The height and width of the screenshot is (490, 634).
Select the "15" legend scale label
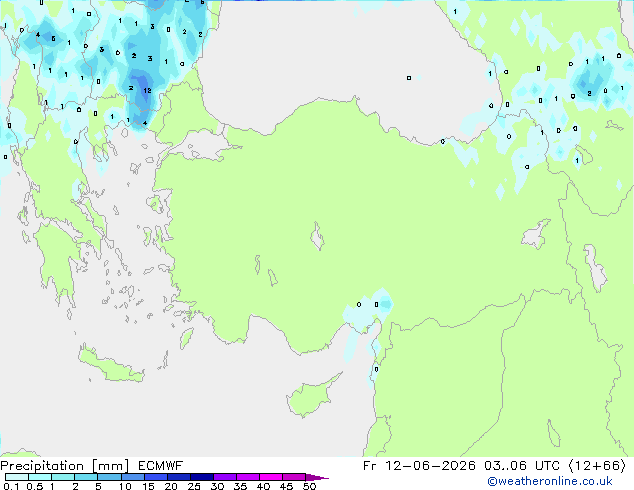click(x=148, y=486)
